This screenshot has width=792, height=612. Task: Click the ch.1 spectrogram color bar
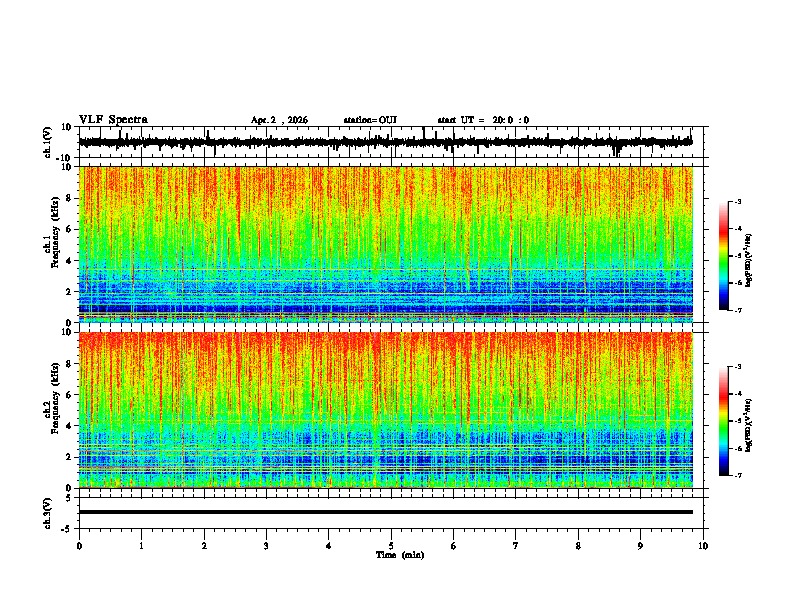tap(724, 256)
